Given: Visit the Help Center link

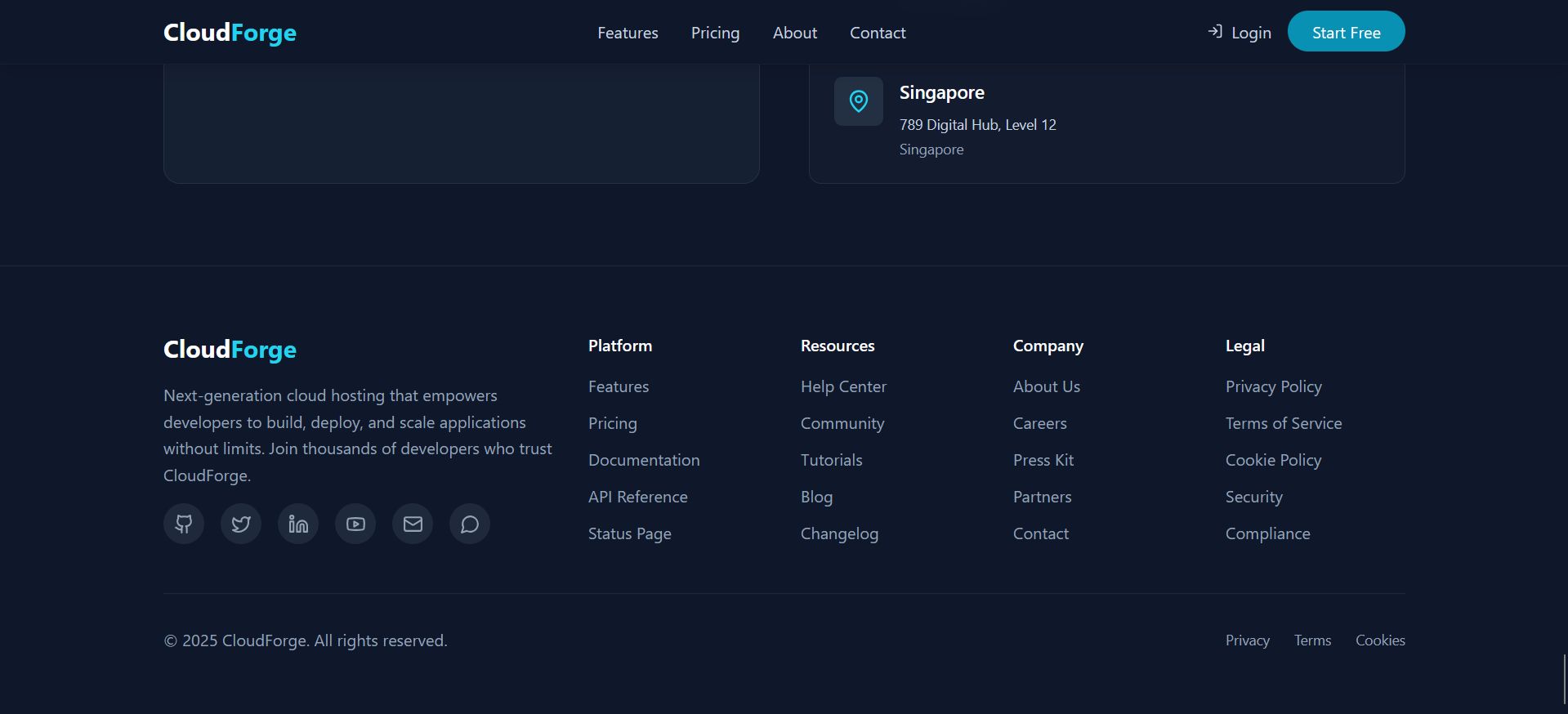Looking at the screenshot, I should (843, 386).
